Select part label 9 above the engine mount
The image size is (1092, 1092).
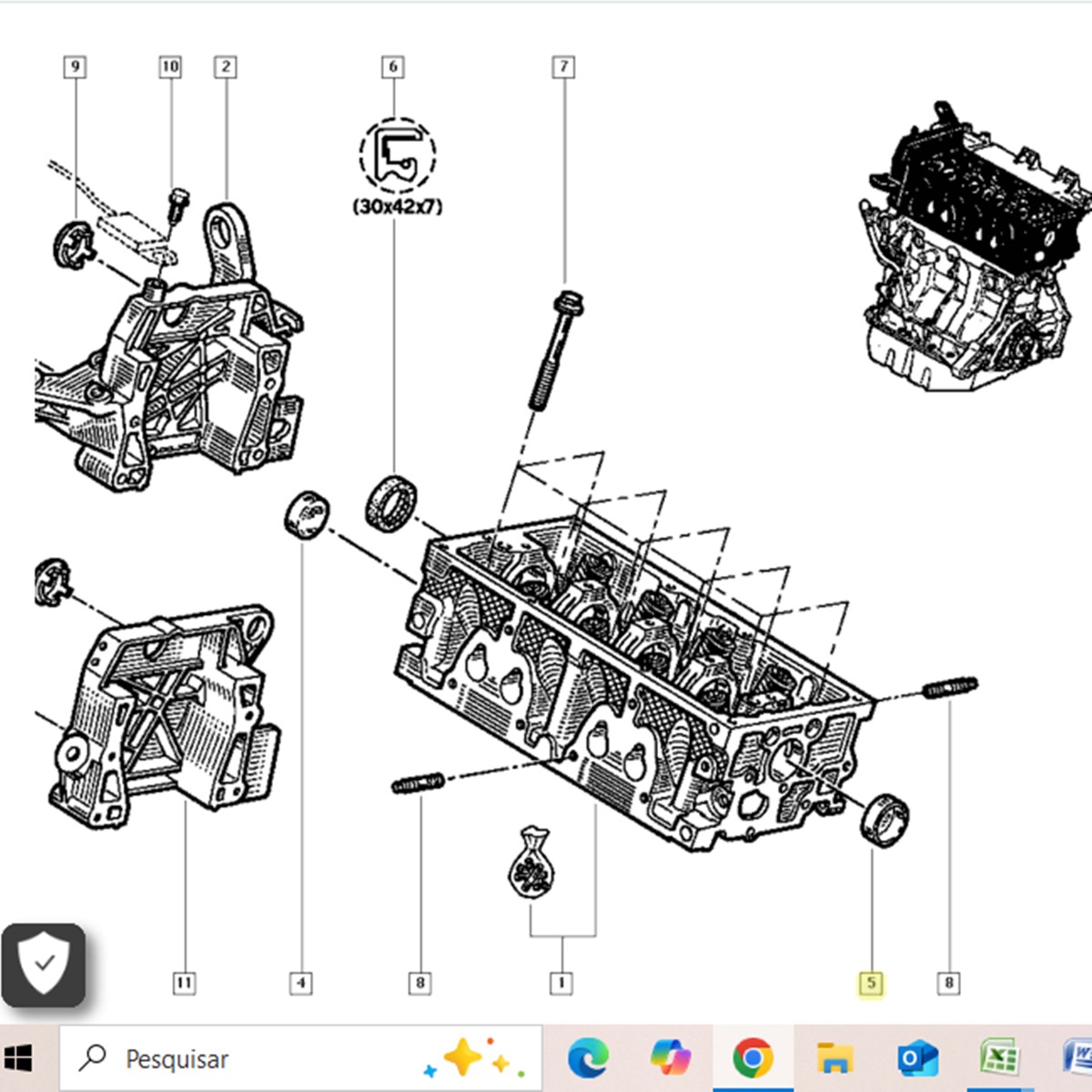pyautogui.click(x=74, y=66)
